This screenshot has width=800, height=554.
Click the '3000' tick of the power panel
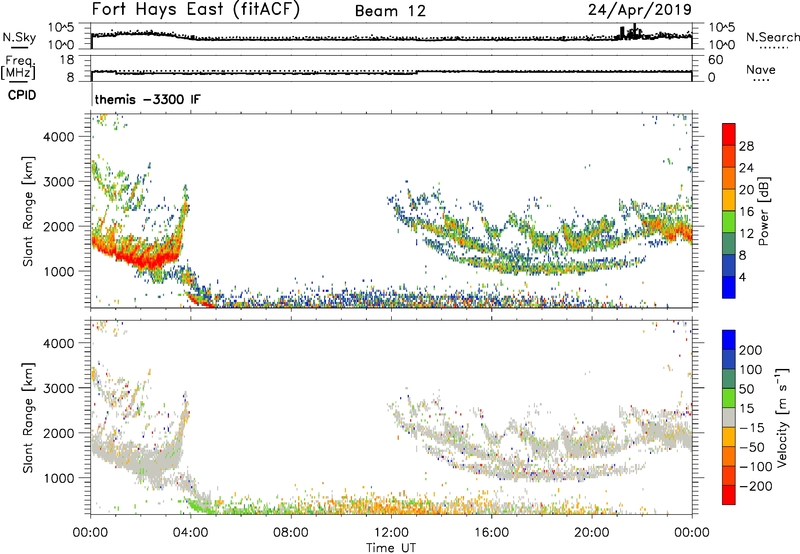(x=59, y=182)
